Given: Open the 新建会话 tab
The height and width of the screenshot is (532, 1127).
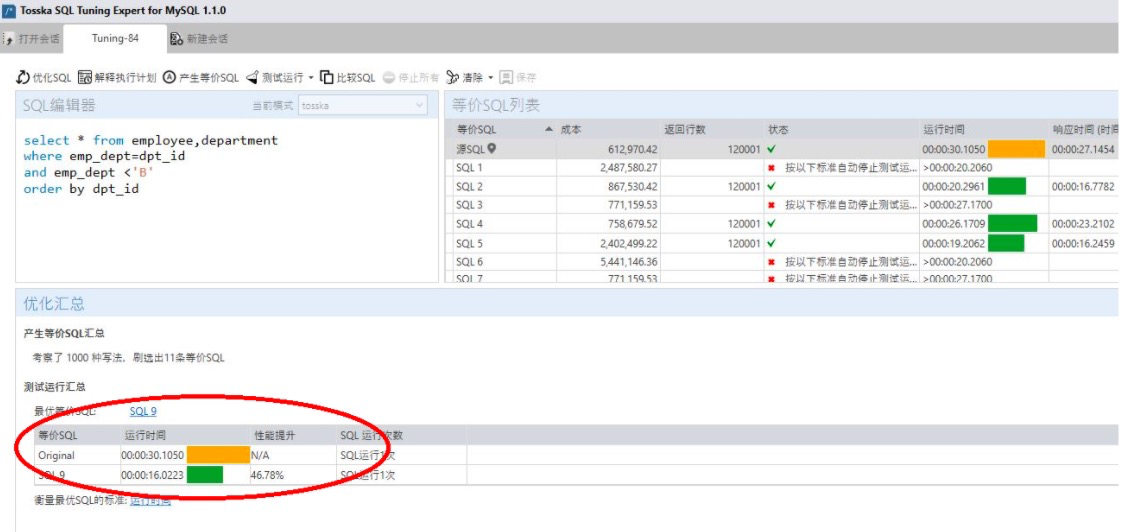Looking at the screenshot, I should point(200,39).
